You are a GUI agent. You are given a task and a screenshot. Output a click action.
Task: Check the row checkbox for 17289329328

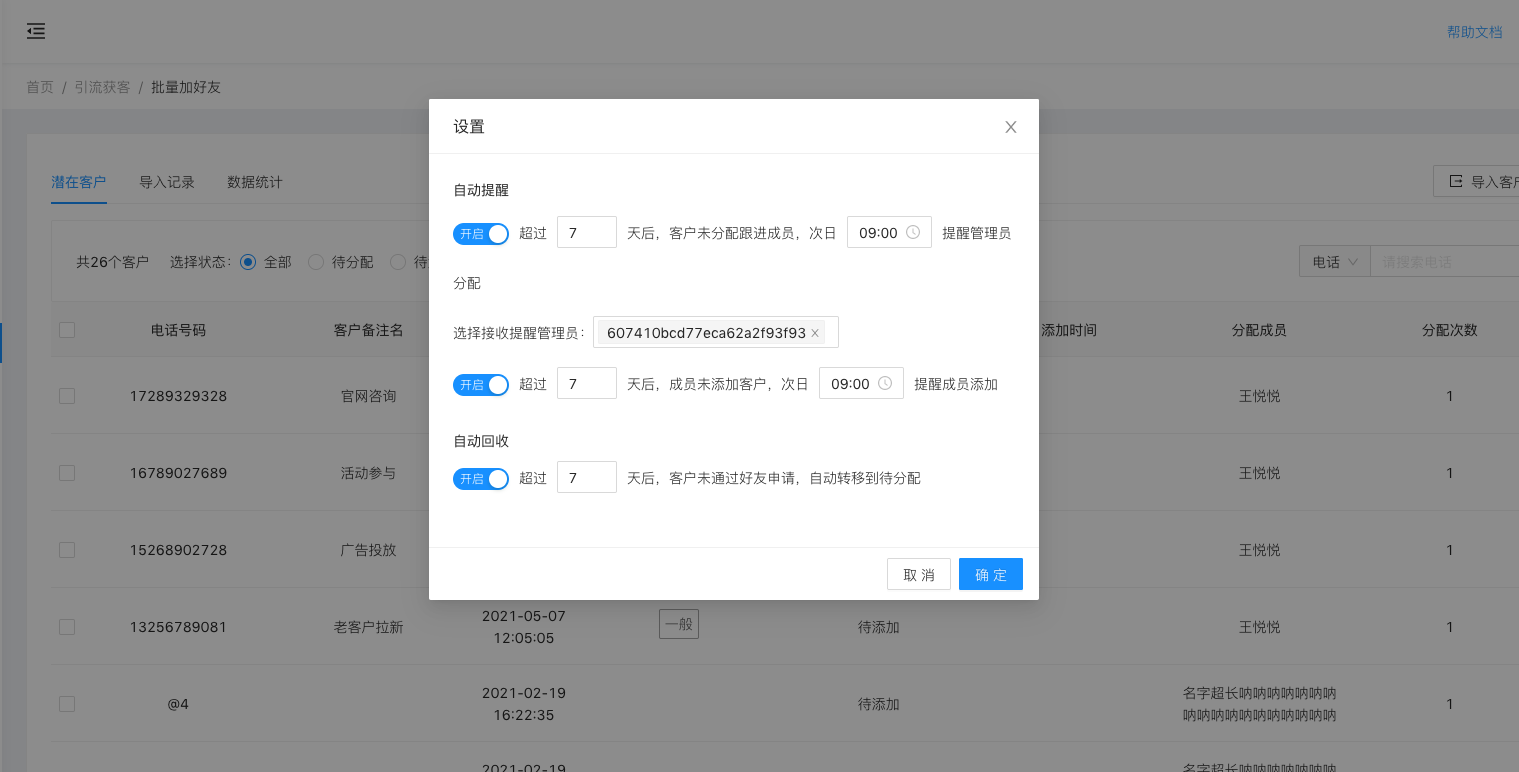click(x=67, y=396)
